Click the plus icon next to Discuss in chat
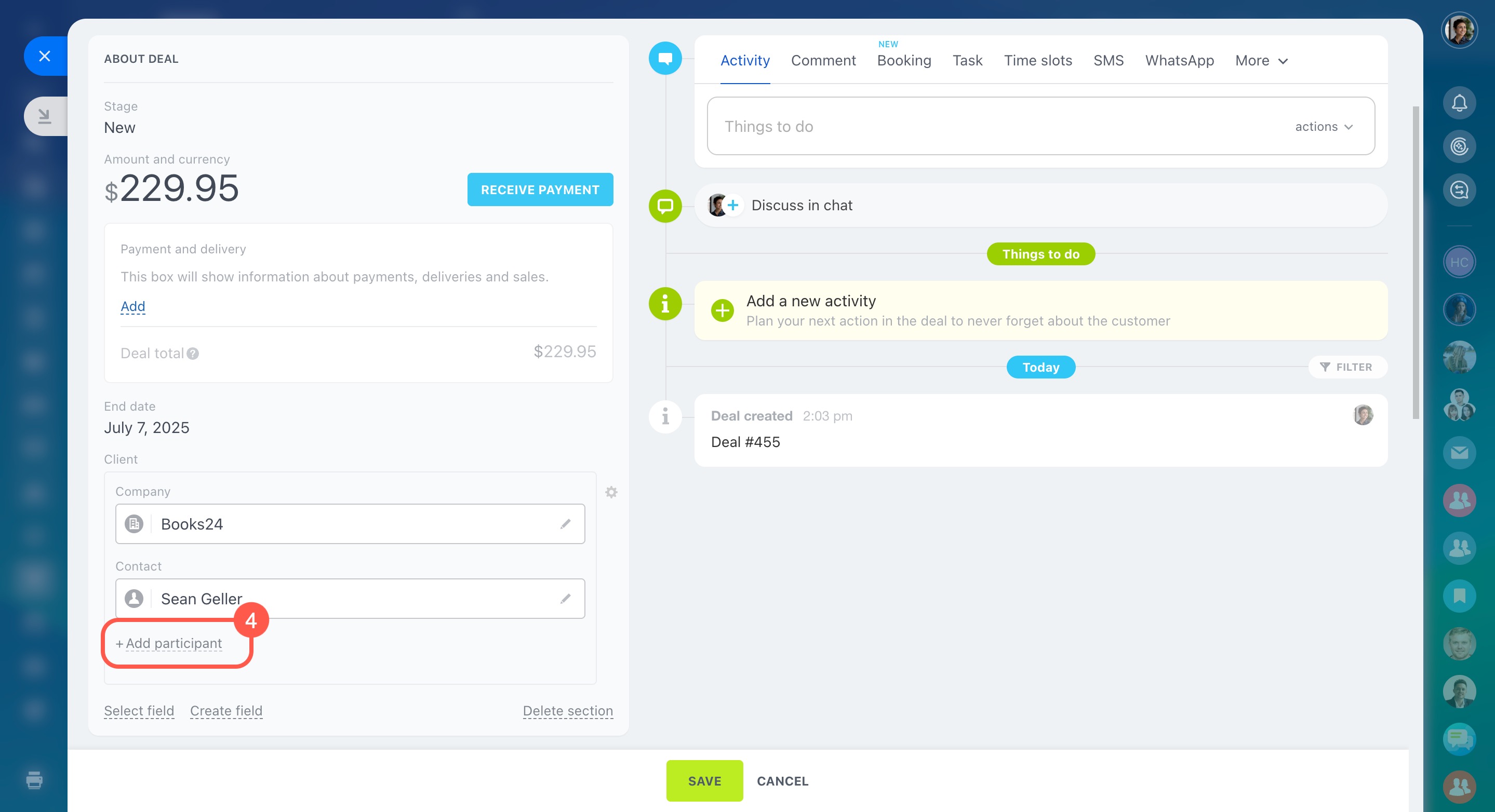The width and height of the screenshot is (1495, 812). click(733, 205)
